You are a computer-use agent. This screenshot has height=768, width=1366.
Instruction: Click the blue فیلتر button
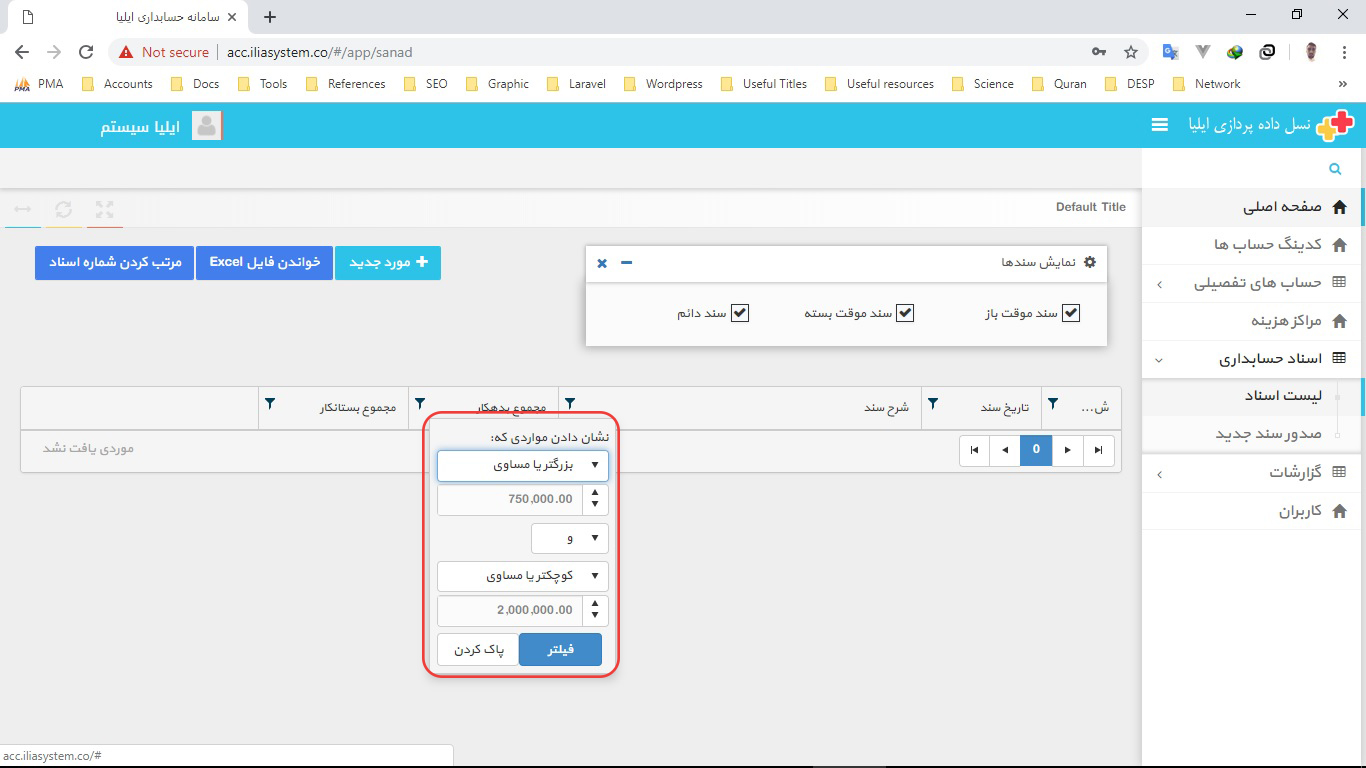point(561,650)
